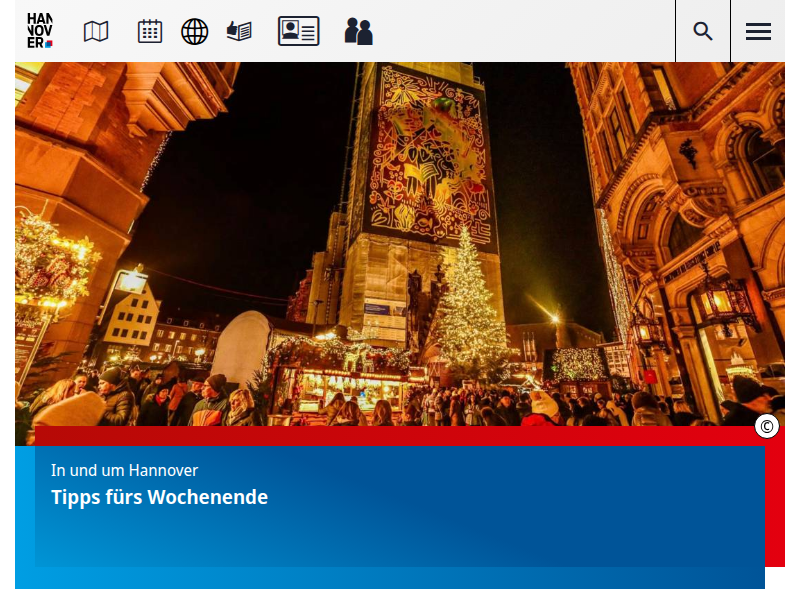The image size is (800, 600).
Task: Click the Hannover logo to go home
Action: (x=40, y=31)
